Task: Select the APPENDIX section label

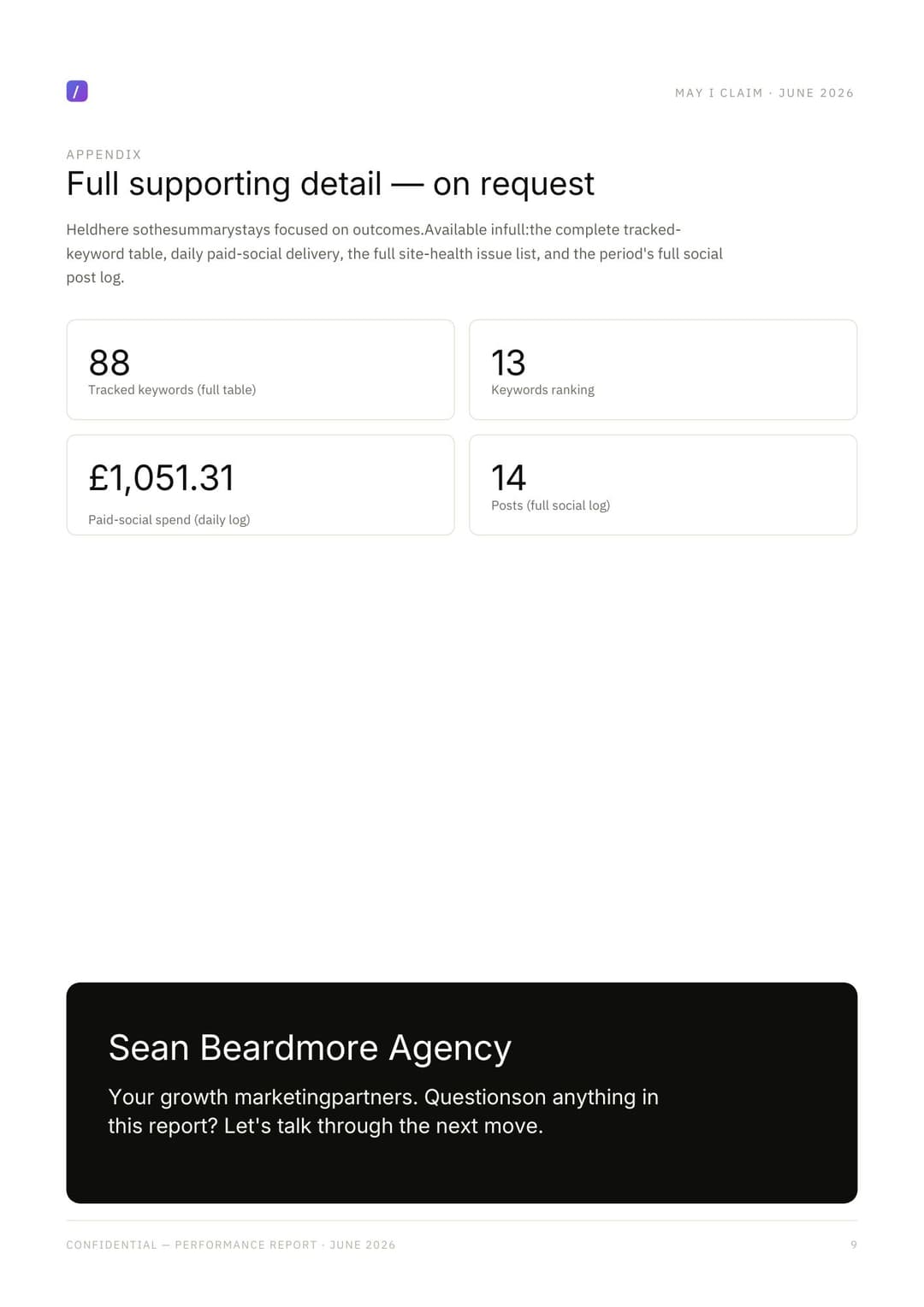Action: tap(104, 155)
